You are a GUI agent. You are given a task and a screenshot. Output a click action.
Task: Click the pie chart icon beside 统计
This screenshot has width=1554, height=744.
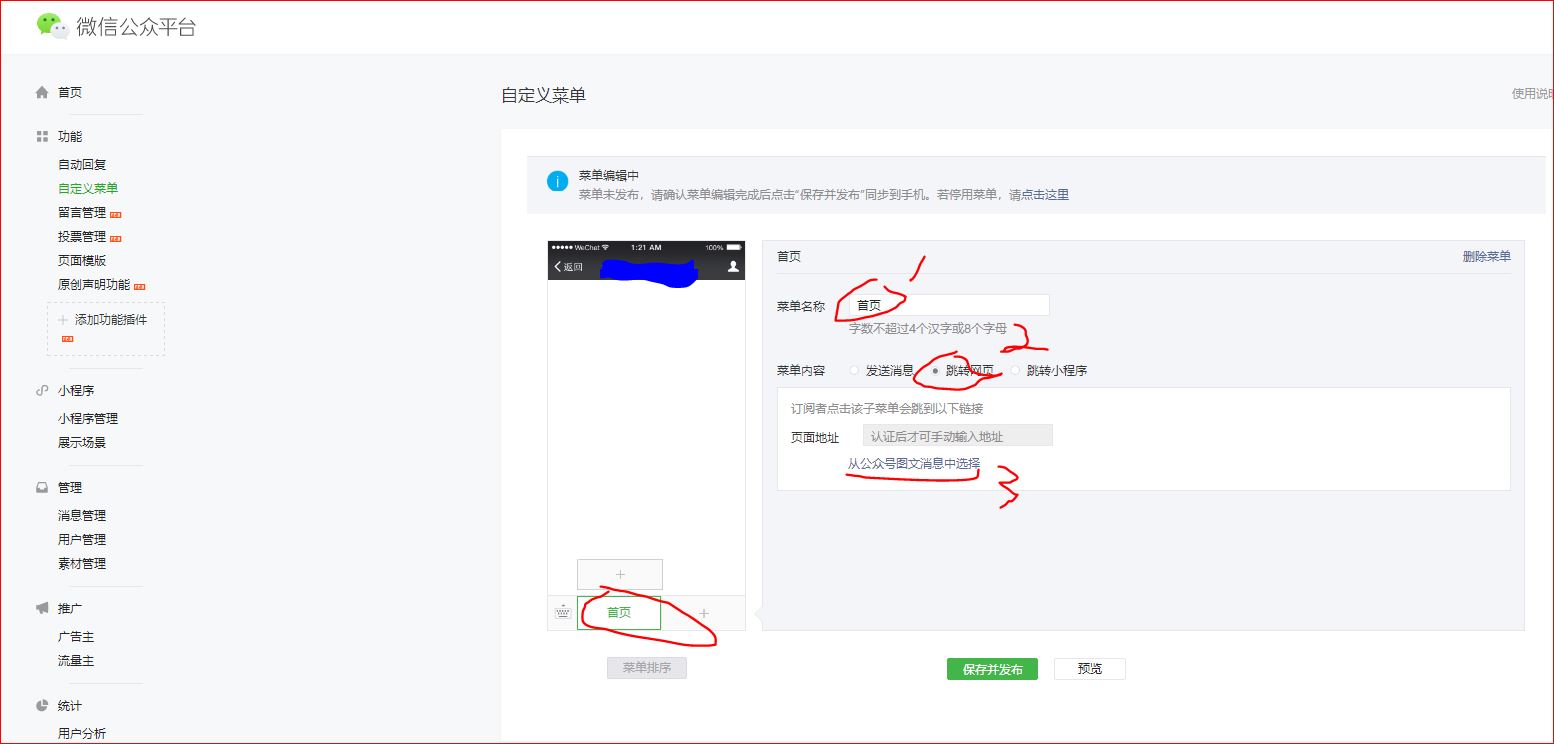[x=42, y=705]
